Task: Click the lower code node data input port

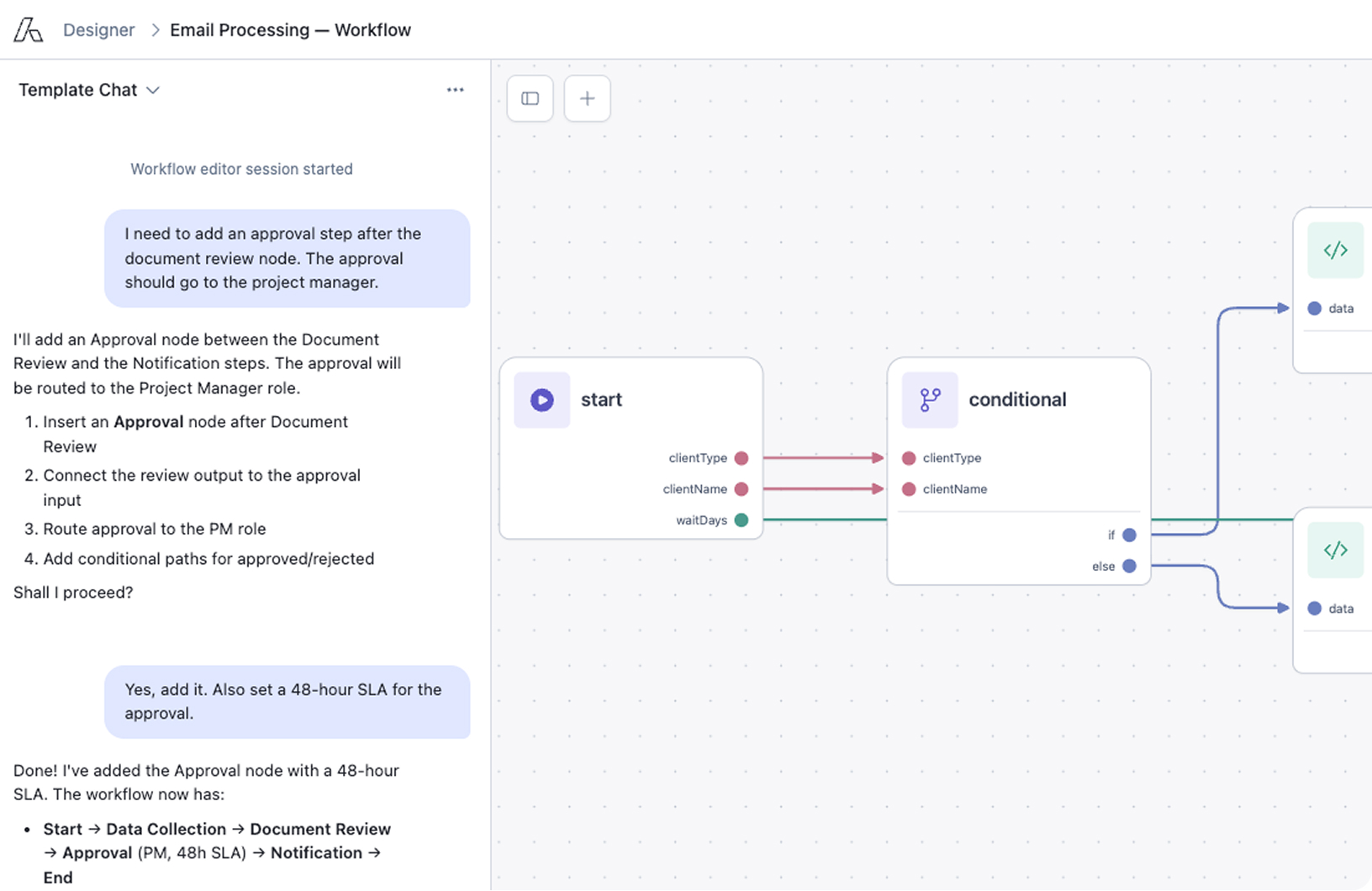Action: 1315,609
